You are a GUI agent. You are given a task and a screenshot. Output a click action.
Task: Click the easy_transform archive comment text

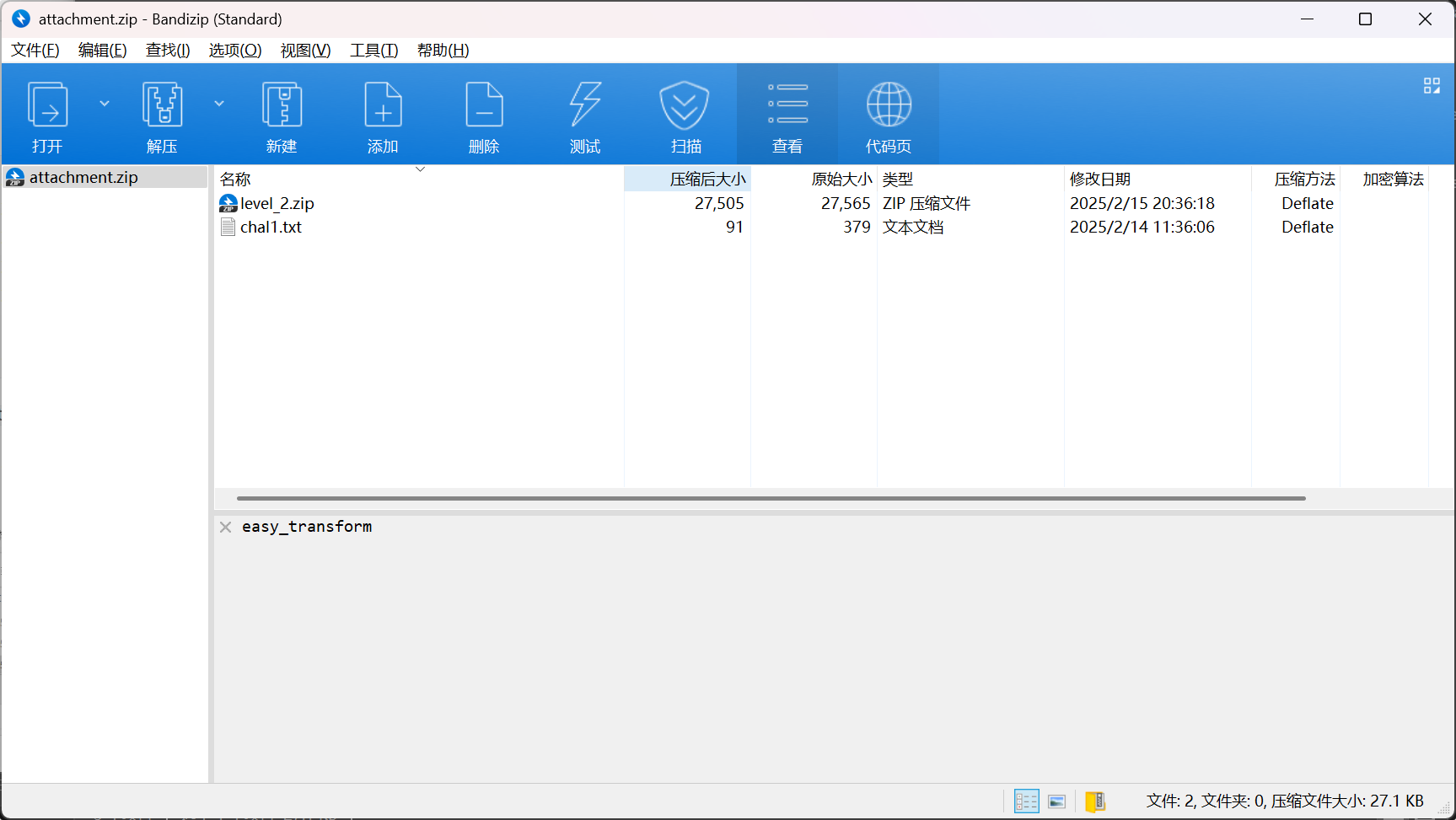pyautogui.click(x=307, y=527)
